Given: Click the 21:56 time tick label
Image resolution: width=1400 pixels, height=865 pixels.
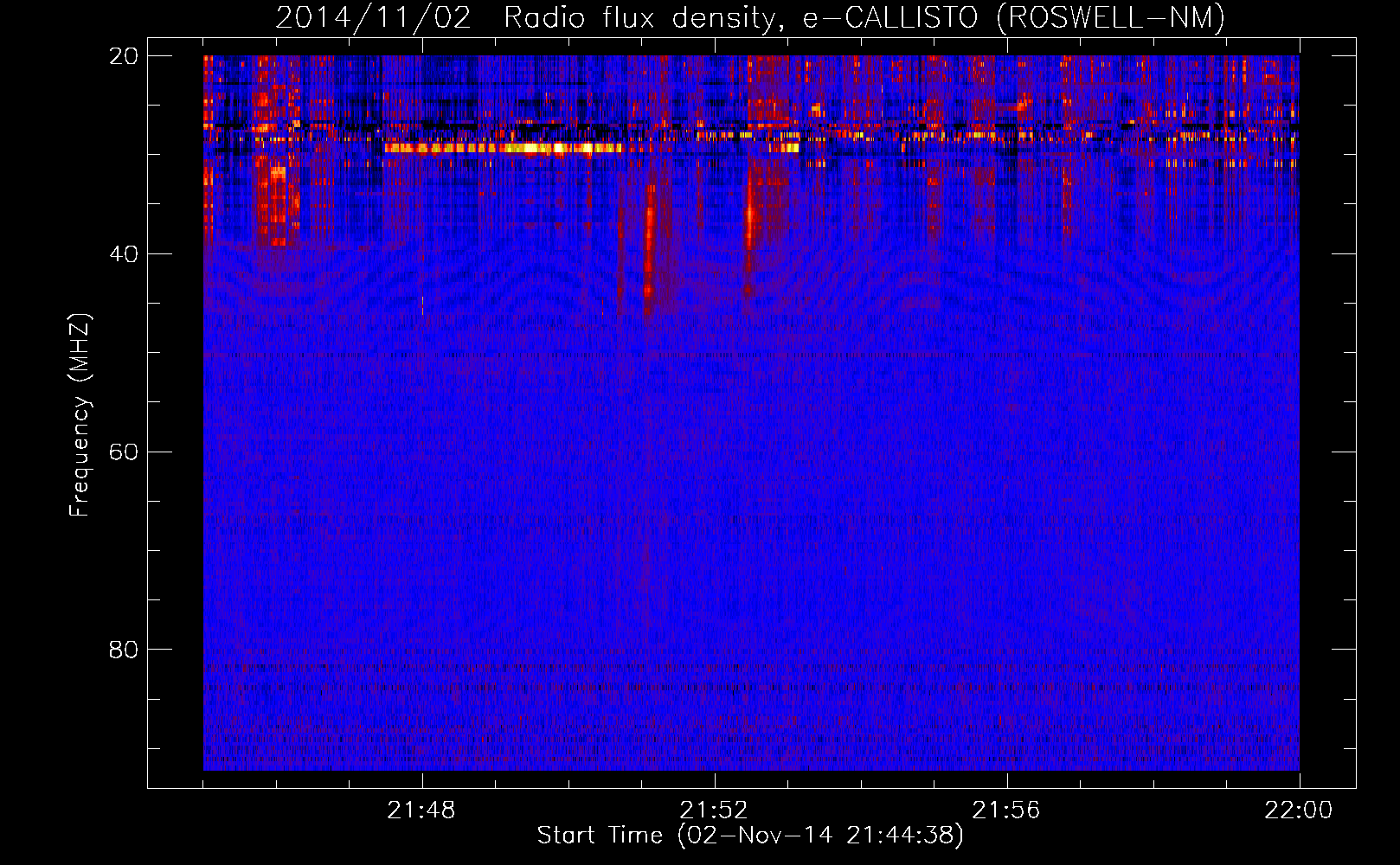Looking at the screenshot, I should coord(1006,811).
